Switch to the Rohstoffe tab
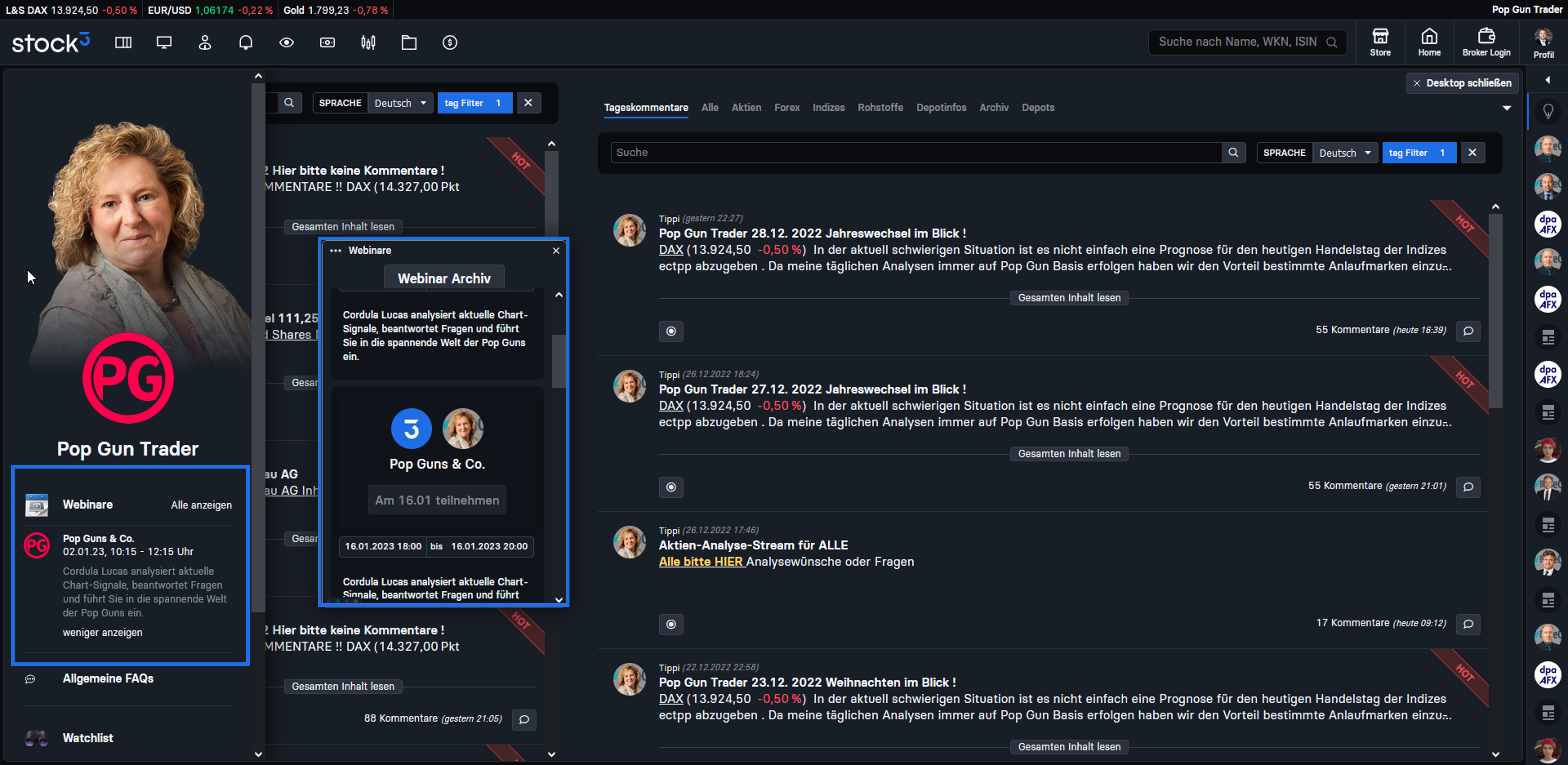The height and width of the screenshot is (765, 1568). pos(880,108)
